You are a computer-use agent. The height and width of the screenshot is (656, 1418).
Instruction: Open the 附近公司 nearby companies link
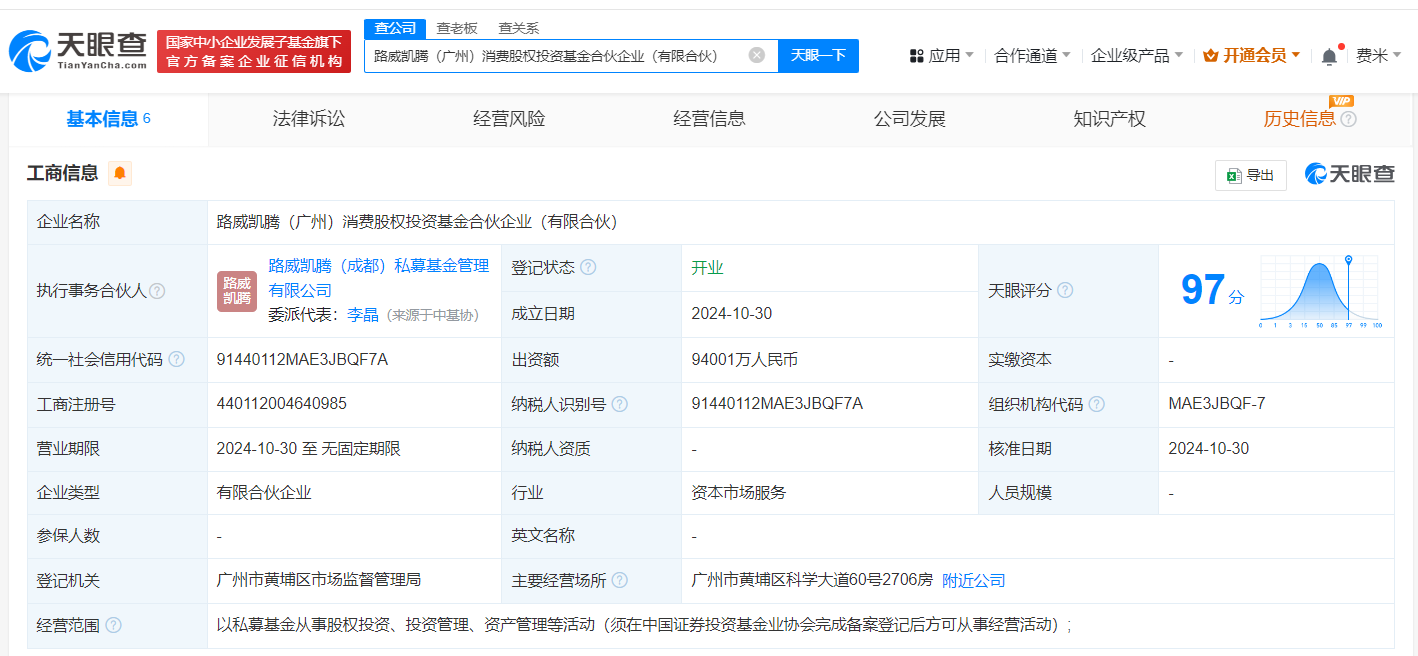(973, 580)
